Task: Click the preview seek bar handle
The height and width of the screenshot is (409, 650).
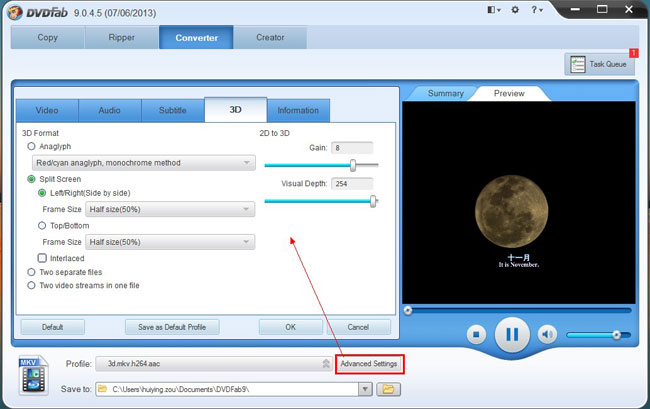Action: 408,310
